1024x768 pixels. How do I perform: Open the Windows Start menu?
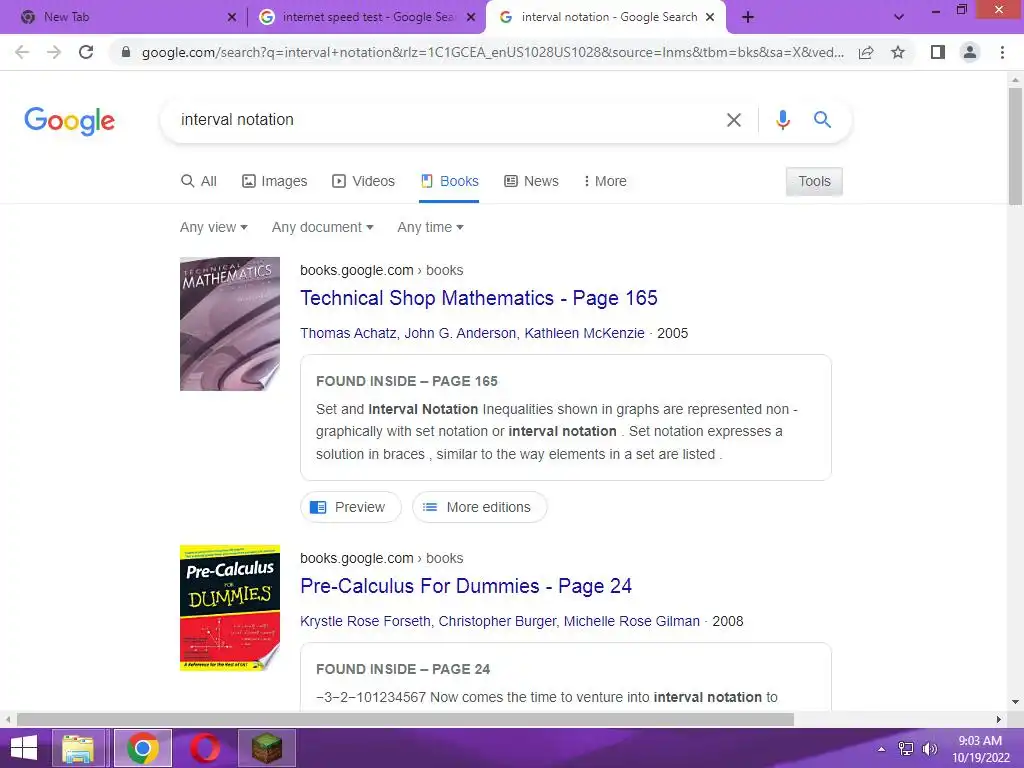(24, 748)
